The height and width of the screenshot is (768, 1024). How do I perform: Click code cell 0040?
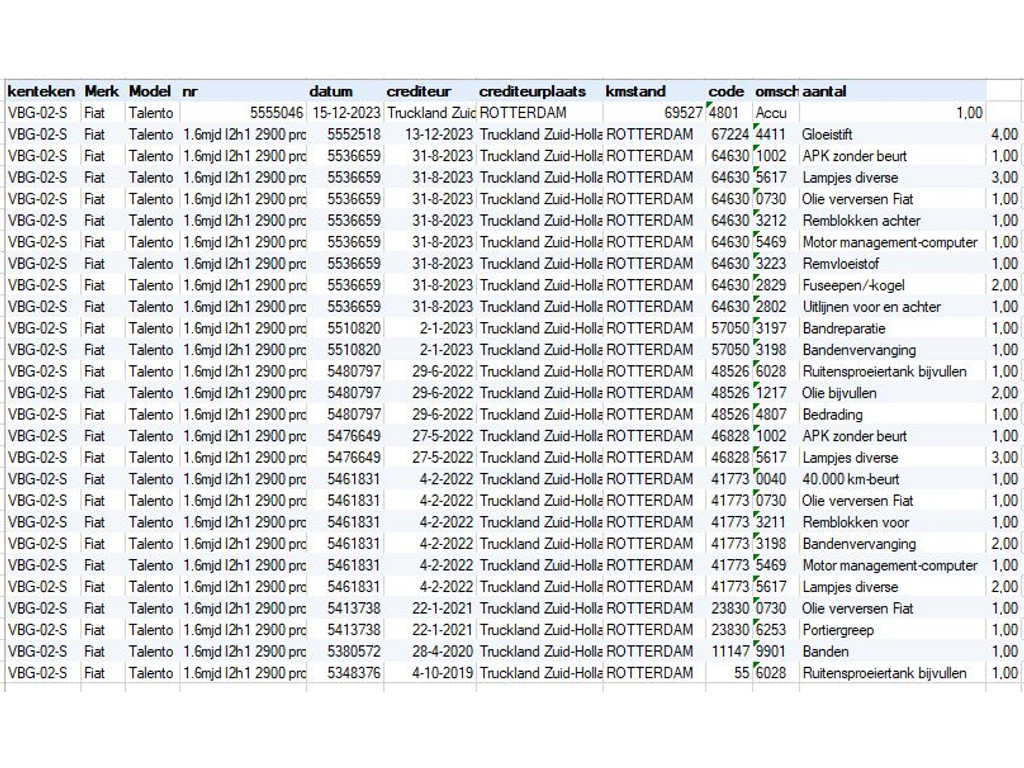point(776,479)
